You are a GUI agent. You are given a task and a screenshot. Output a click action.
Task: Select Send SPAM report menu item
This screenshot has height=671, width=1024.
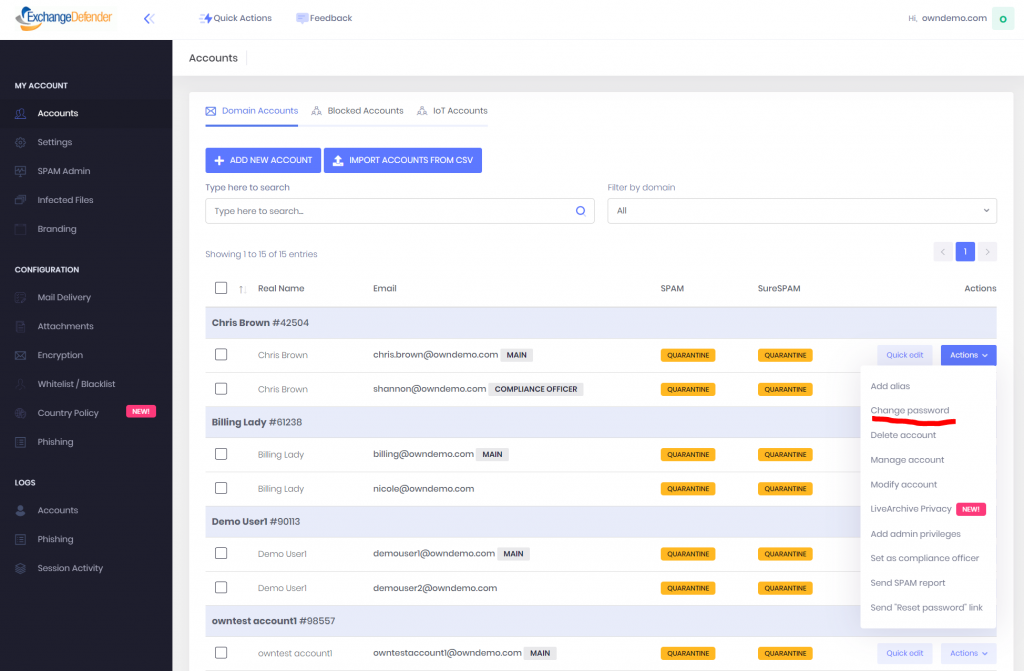pyautogui.click(x=908, y=583)
